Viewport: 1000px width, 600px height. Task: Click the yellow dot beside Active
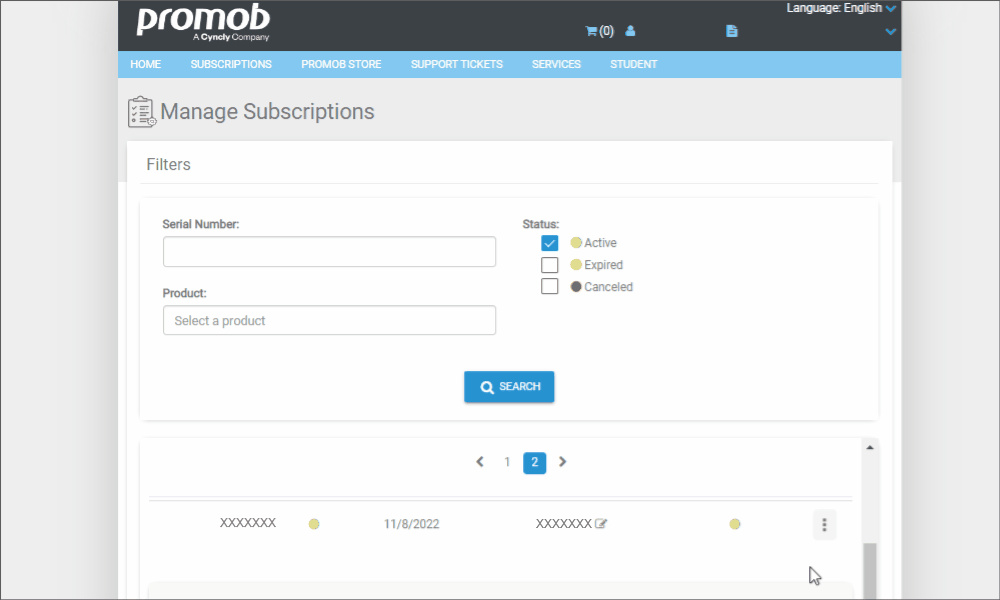pos(576,242)
